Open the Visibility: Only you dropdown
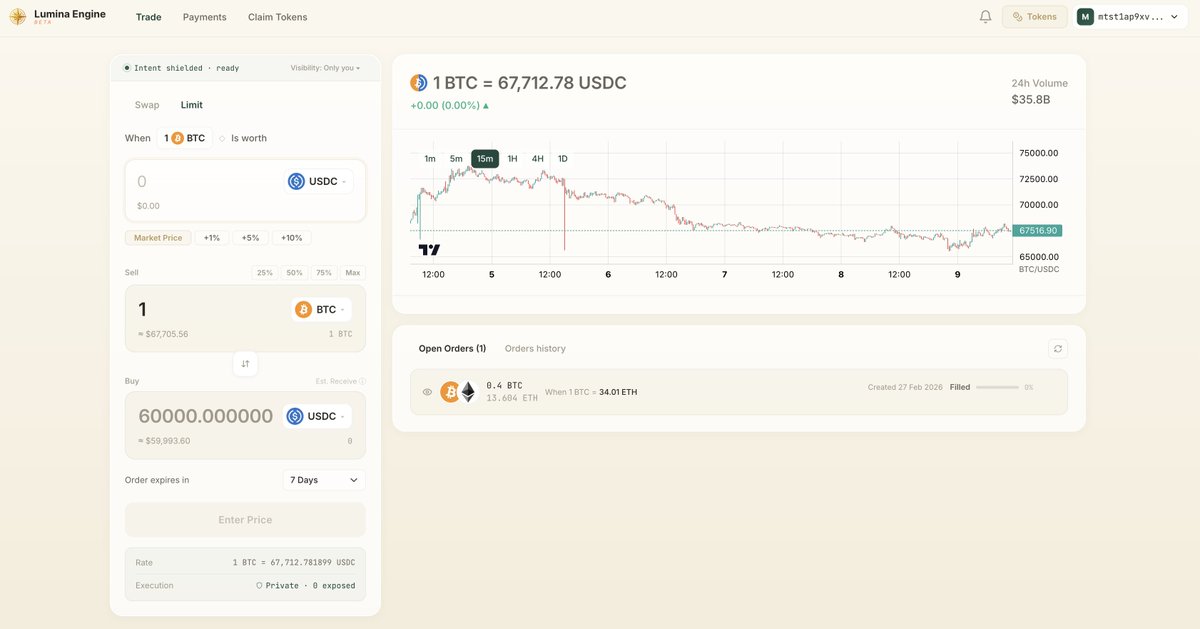The image size is (1200, 629). click(x=326, y=68)
